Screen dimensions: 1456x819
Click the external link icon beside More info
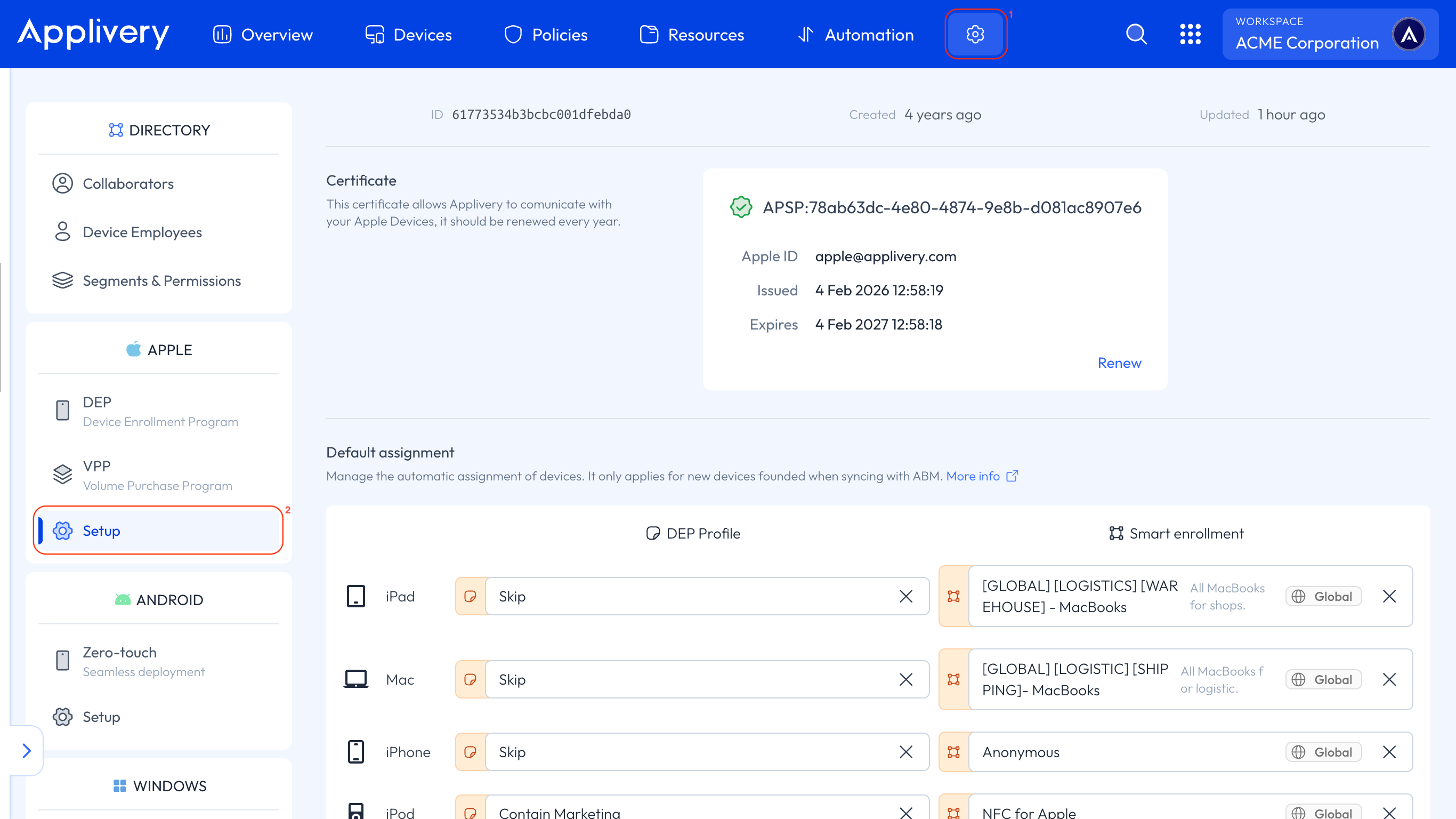tap(1013, 476)
